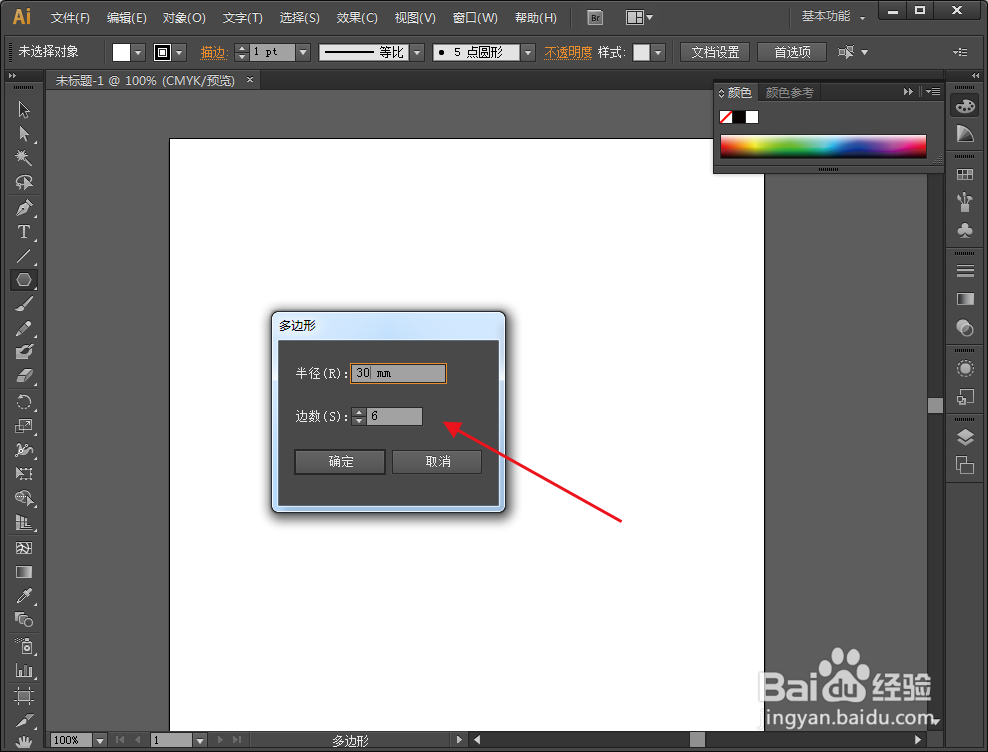This screenshot has width=988, height=752.
Task: Select the Selection tool arrow
Action: (x=24, y=110)
